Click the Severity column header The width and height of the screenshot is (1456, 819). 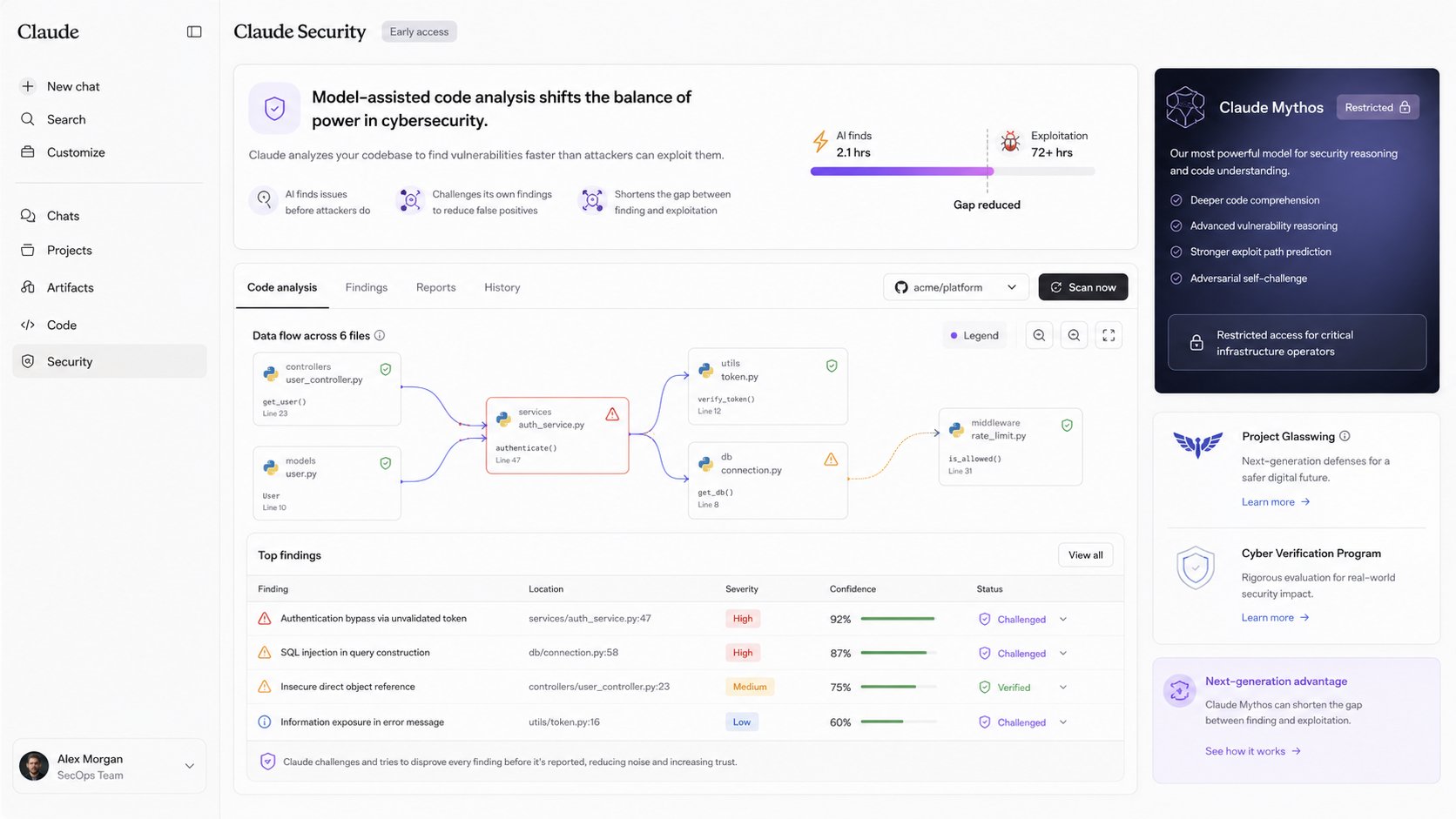(742, 589)
